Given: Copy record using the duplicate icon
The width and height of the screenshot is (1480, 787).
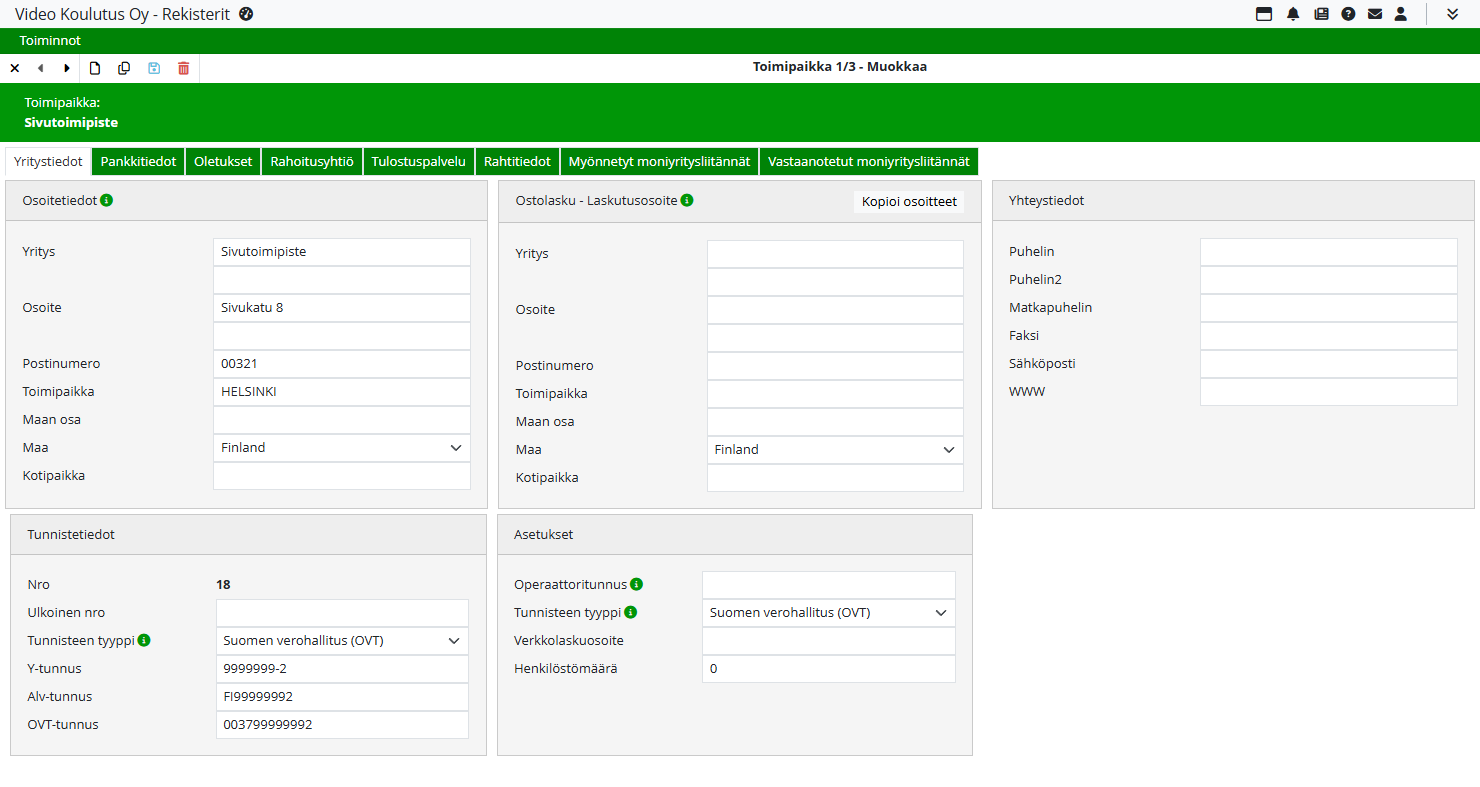Looking at the screenshot, I should (124, 68).
